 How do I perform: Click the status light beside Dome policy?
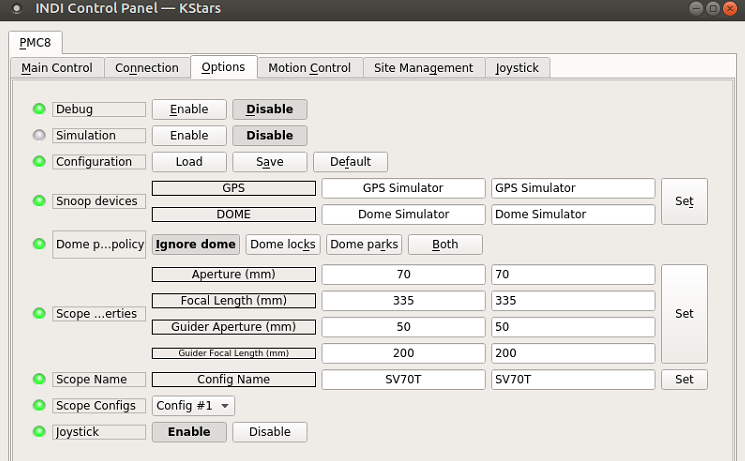39,244
